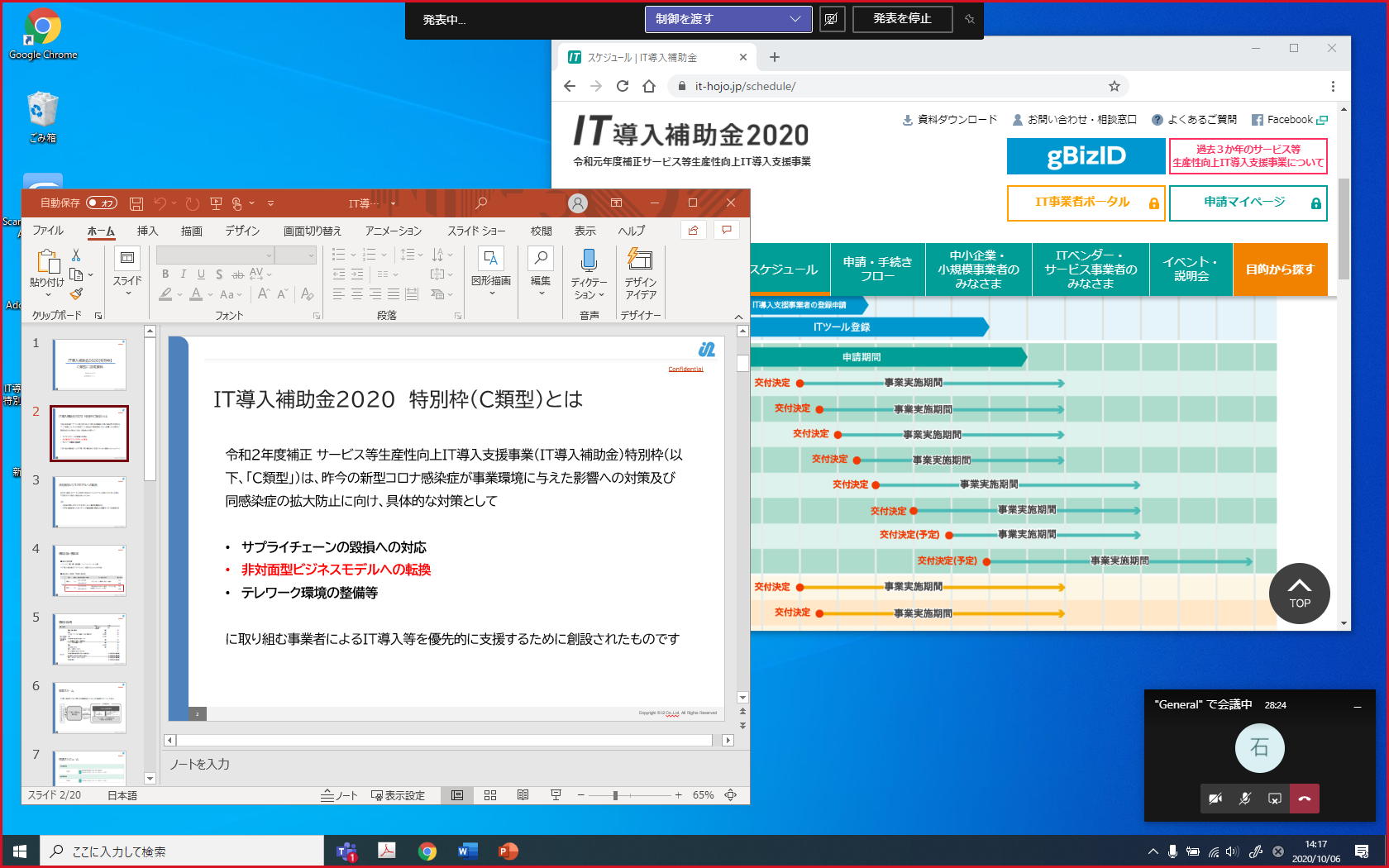Toggle Strikethrough formatting in Font group
Screen dimensions: 1389x868
[x=237, y=274]
